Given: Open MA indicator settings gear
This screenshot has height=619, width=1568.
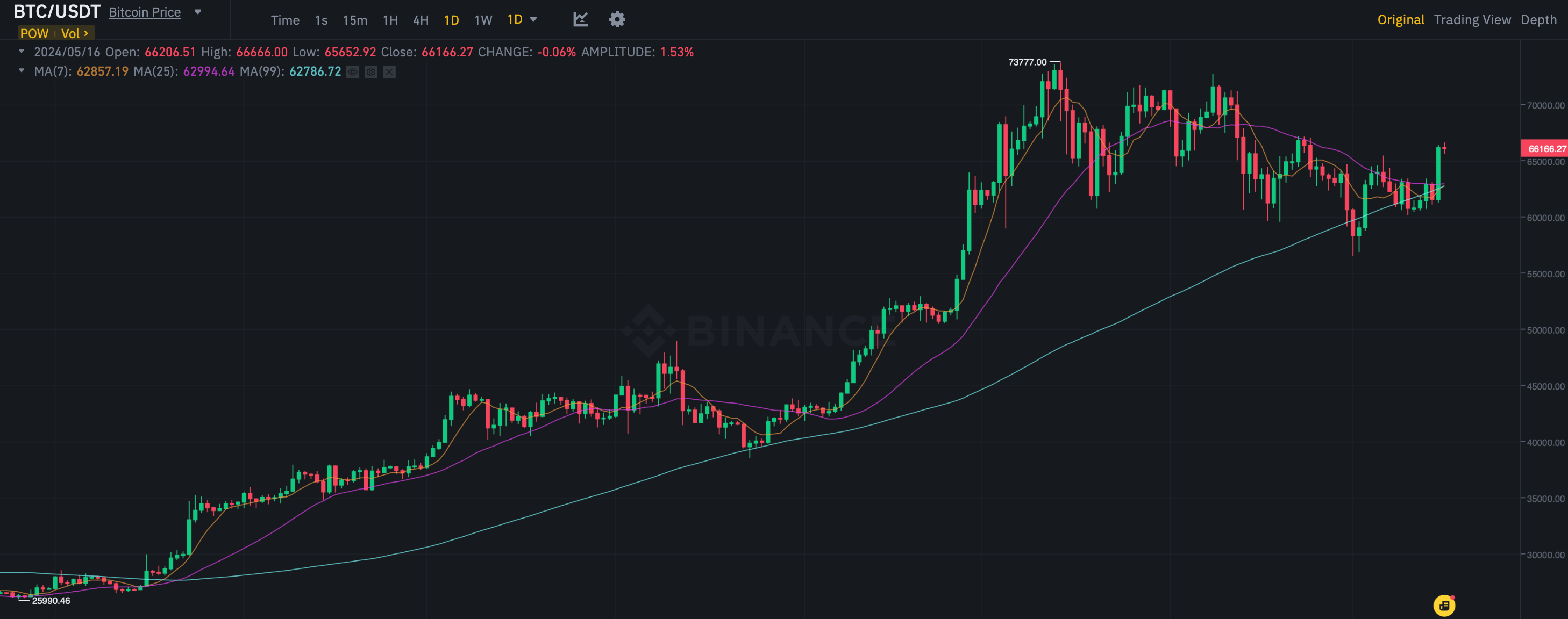Looking at the screenshot, I should point(370,72).
